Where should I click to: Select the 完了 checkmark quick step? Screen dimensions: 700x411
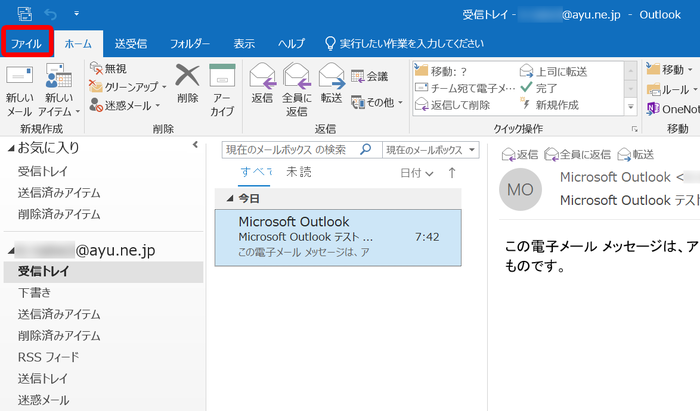pos(539,88)
